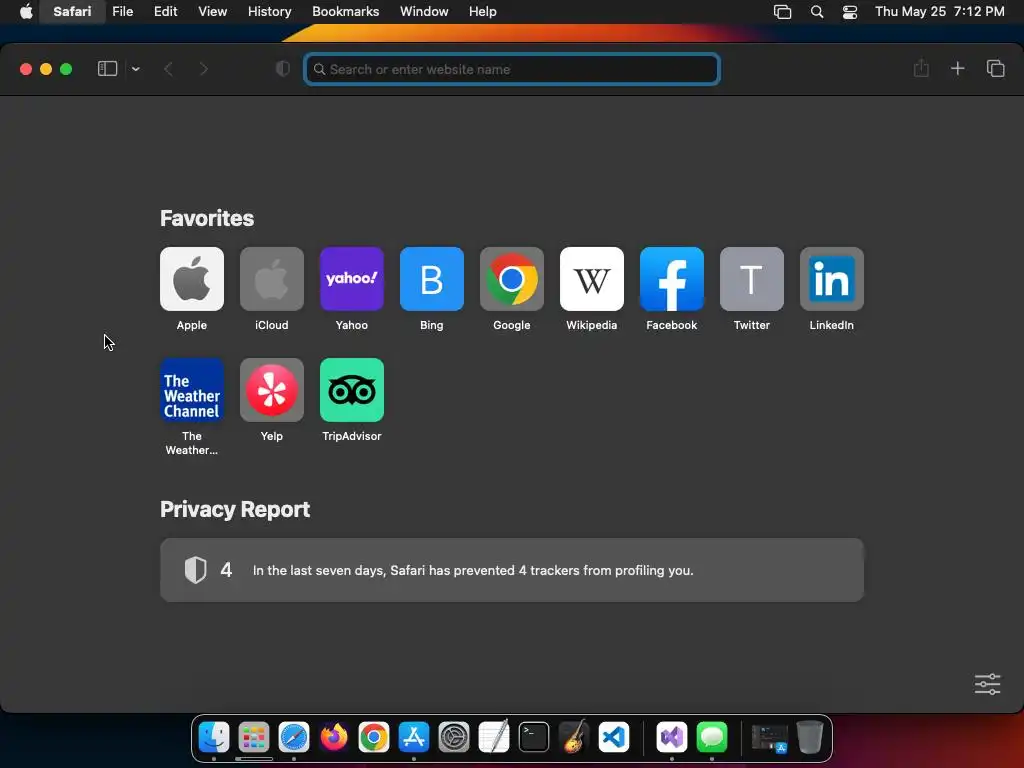Open System Settings from the Dock
This screenshot has width=1024, height=768.
coord(454,738)
